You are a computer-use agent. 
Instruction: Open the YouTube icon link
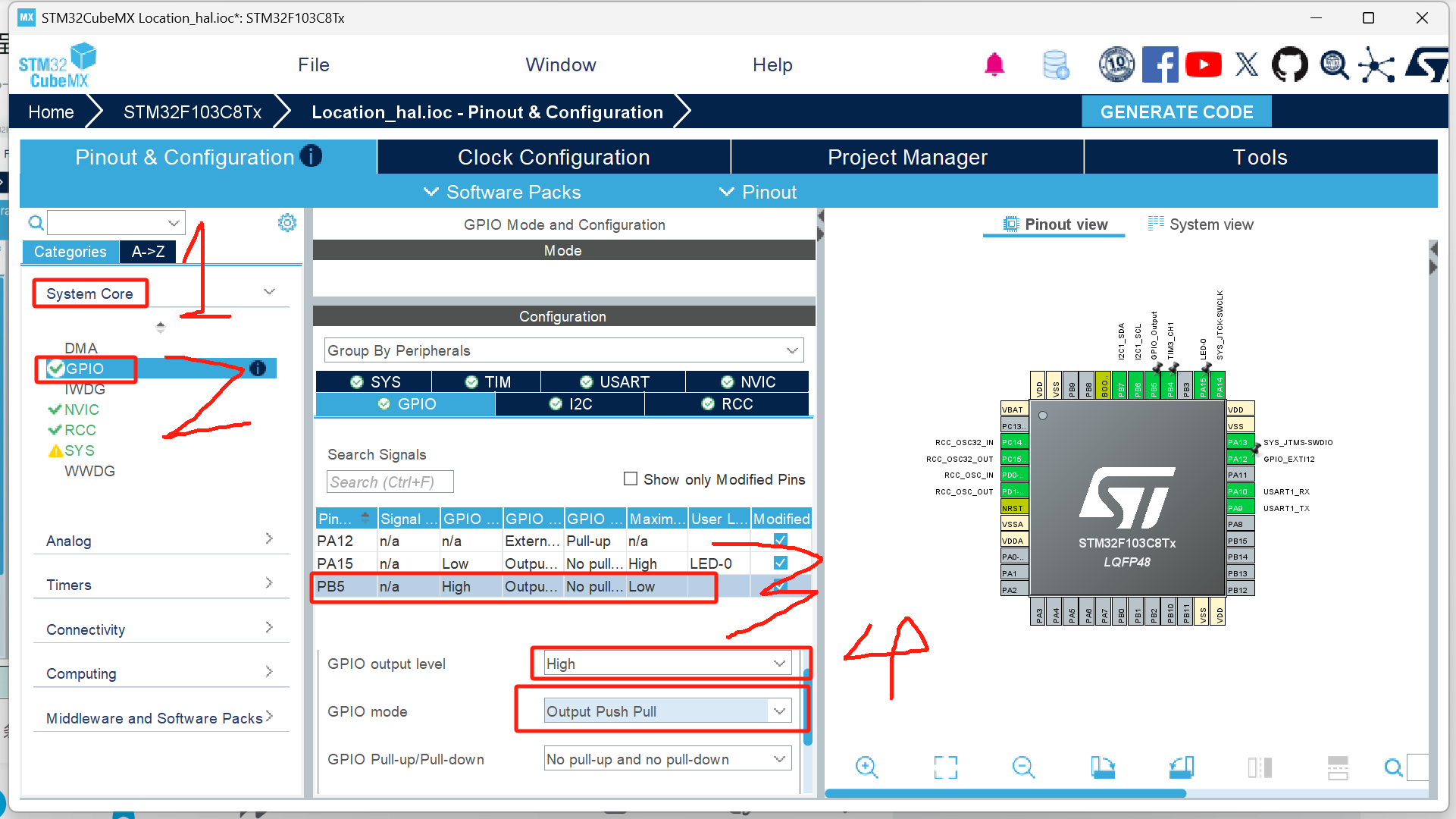point(1203,65)
